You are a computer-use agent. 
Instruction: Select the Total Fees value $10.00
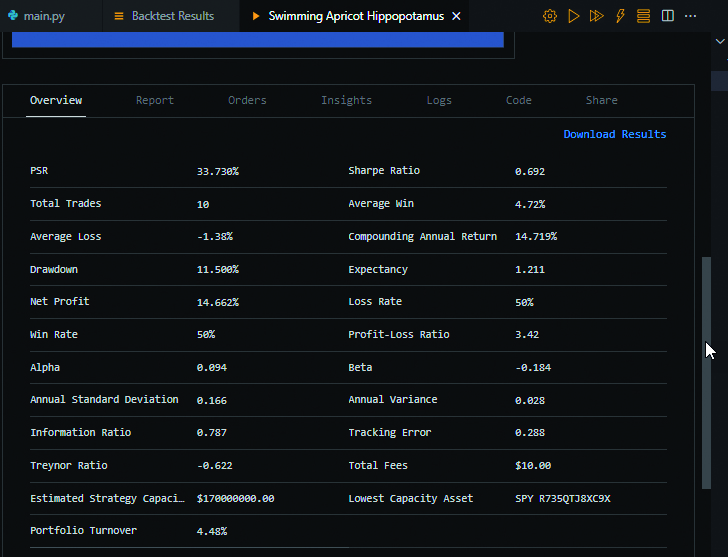[x=533, y=465]
